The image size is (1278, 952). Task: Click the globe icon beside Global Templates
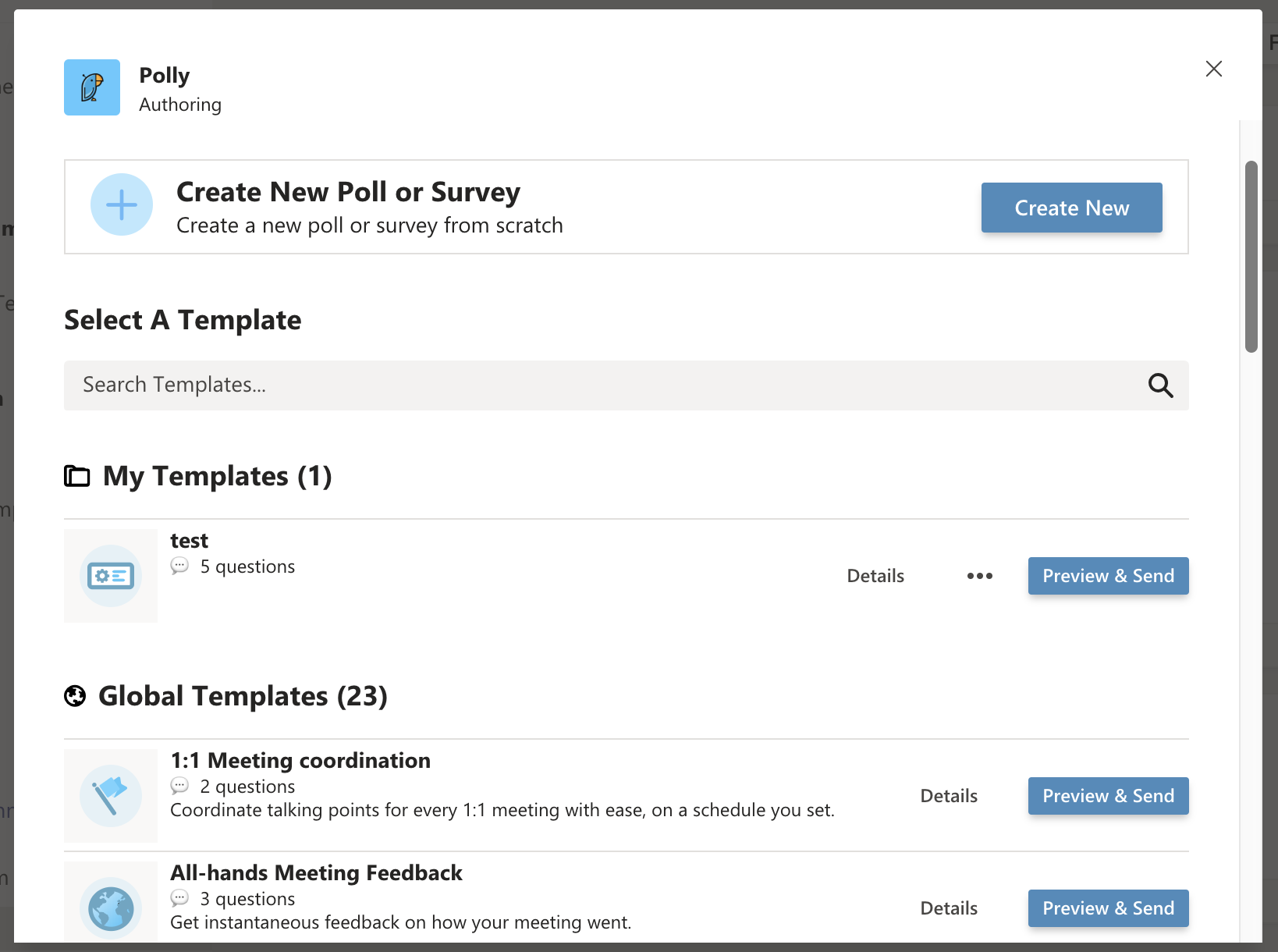point(75,696)
